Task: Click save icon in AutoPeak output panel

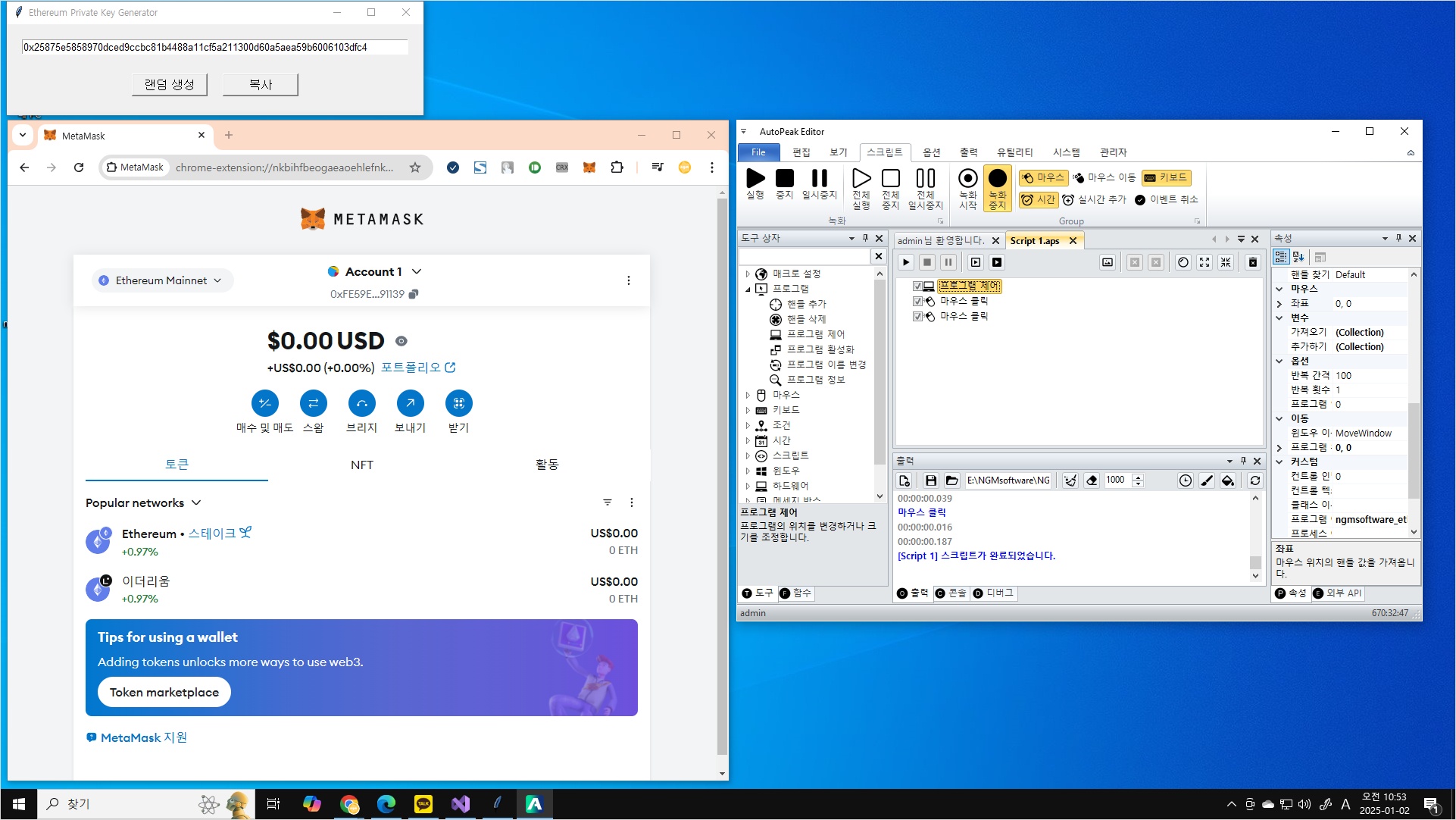Action: point(931,480)
